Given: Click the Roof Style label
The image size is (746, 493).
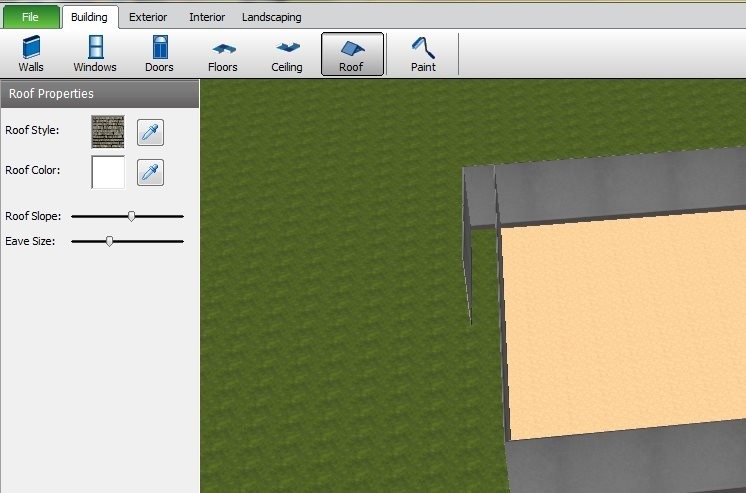Looking at the screenshot, I should (x=32, y=130).
